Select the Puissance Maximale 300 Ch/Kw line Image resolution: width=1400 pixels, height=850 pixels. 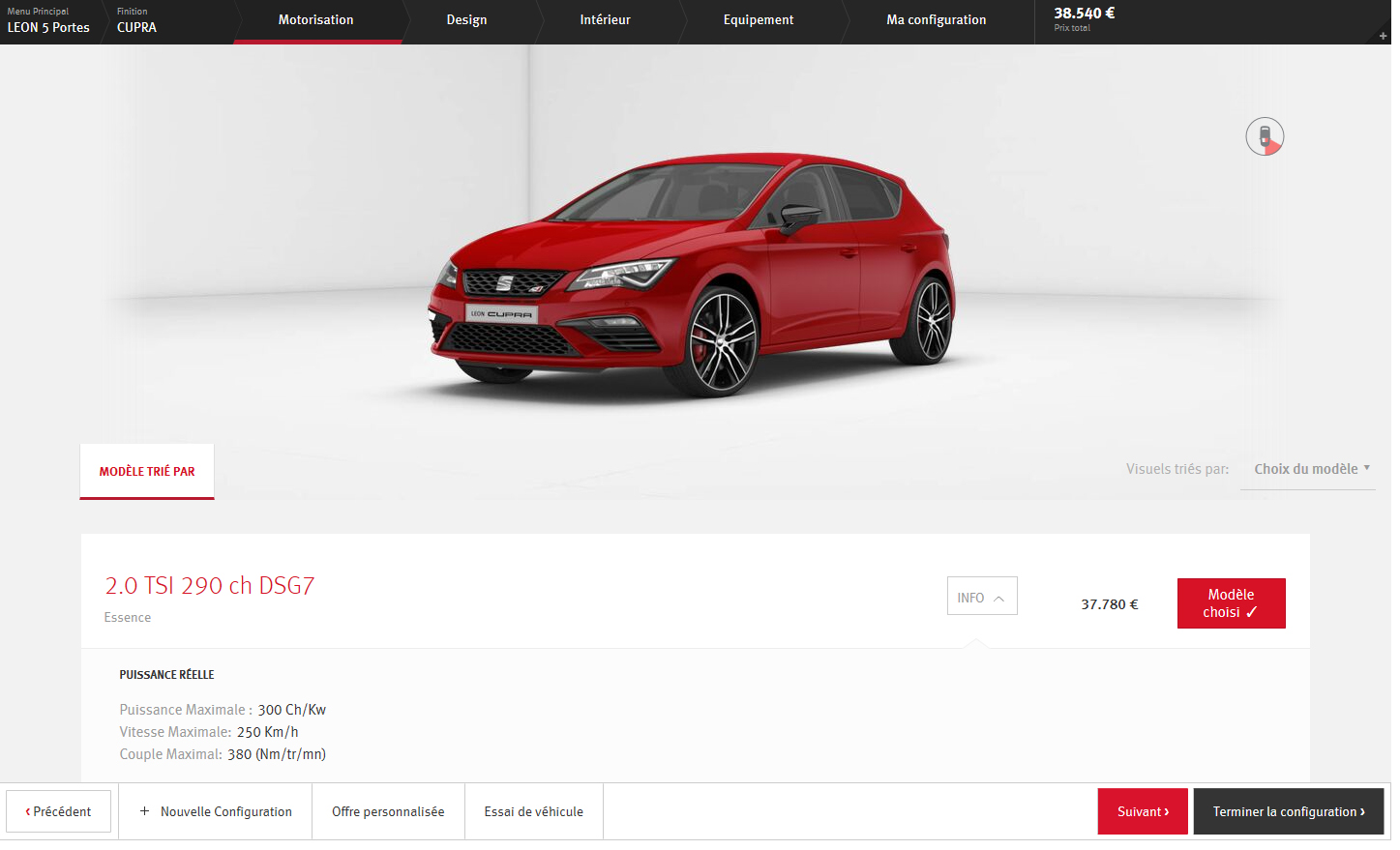(x=223, y=710)
